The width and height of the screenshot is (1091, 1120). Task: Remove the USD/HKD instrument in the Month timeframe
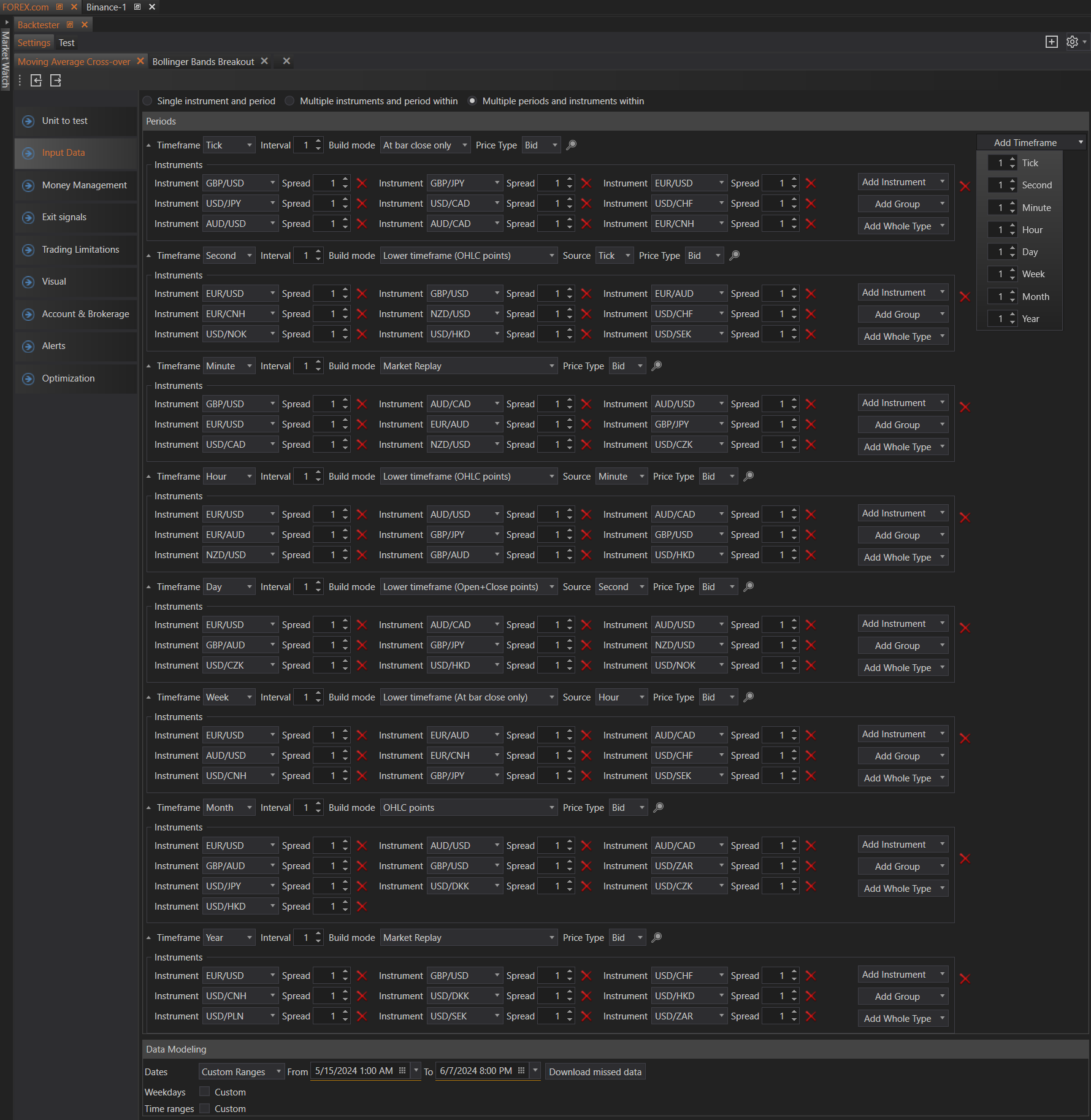point(362,907)
